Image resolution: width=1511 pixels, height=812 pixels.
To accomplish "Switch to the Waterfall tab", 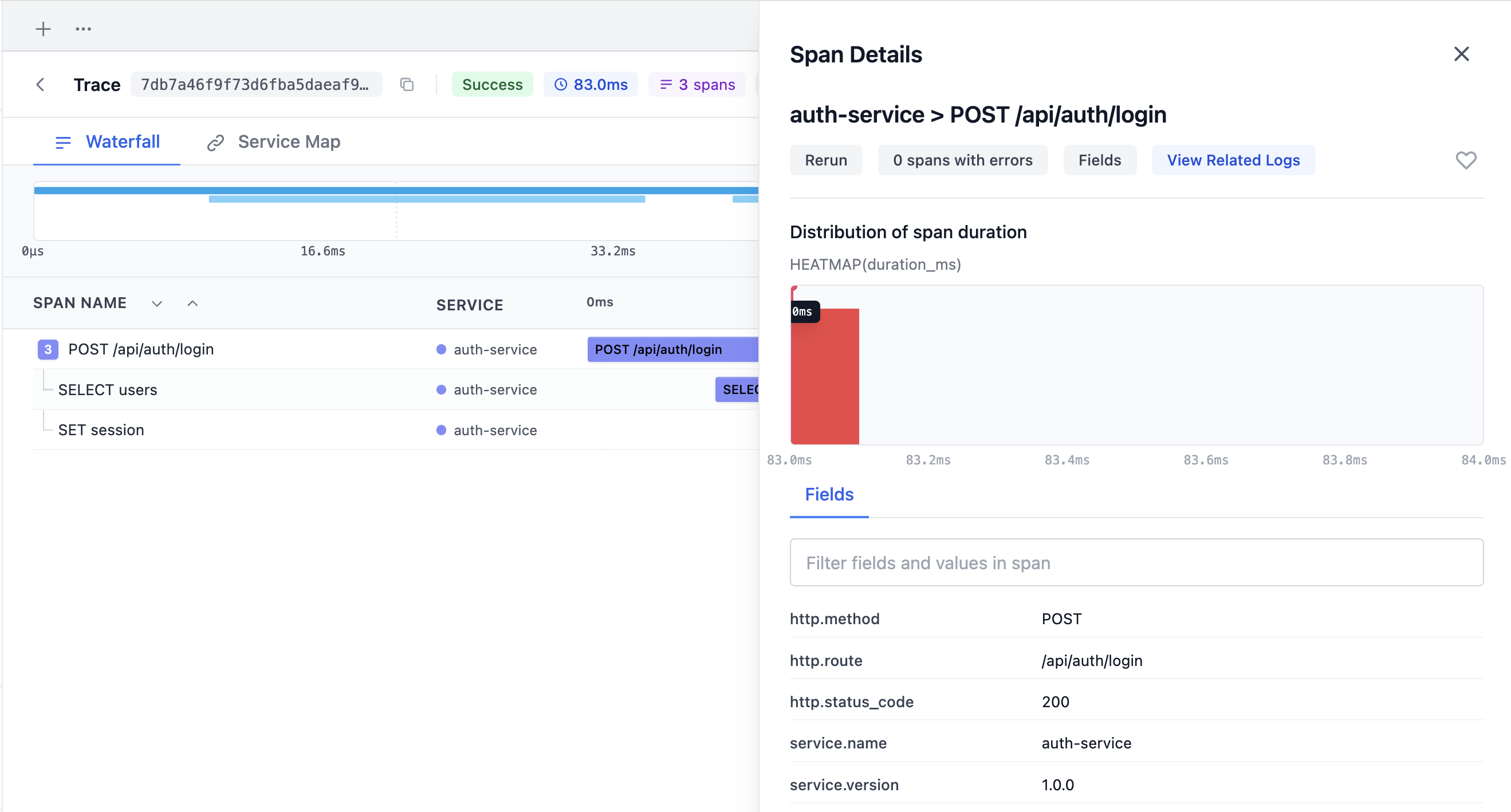I will [x=107, y=142].
